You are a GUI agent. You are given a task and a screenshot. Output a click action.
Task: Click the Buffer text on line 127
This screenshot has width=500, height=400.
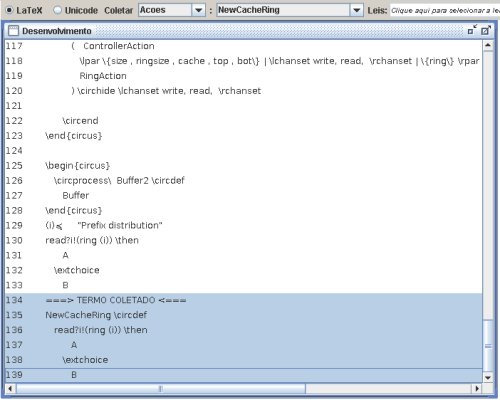(x=76, y=195)
